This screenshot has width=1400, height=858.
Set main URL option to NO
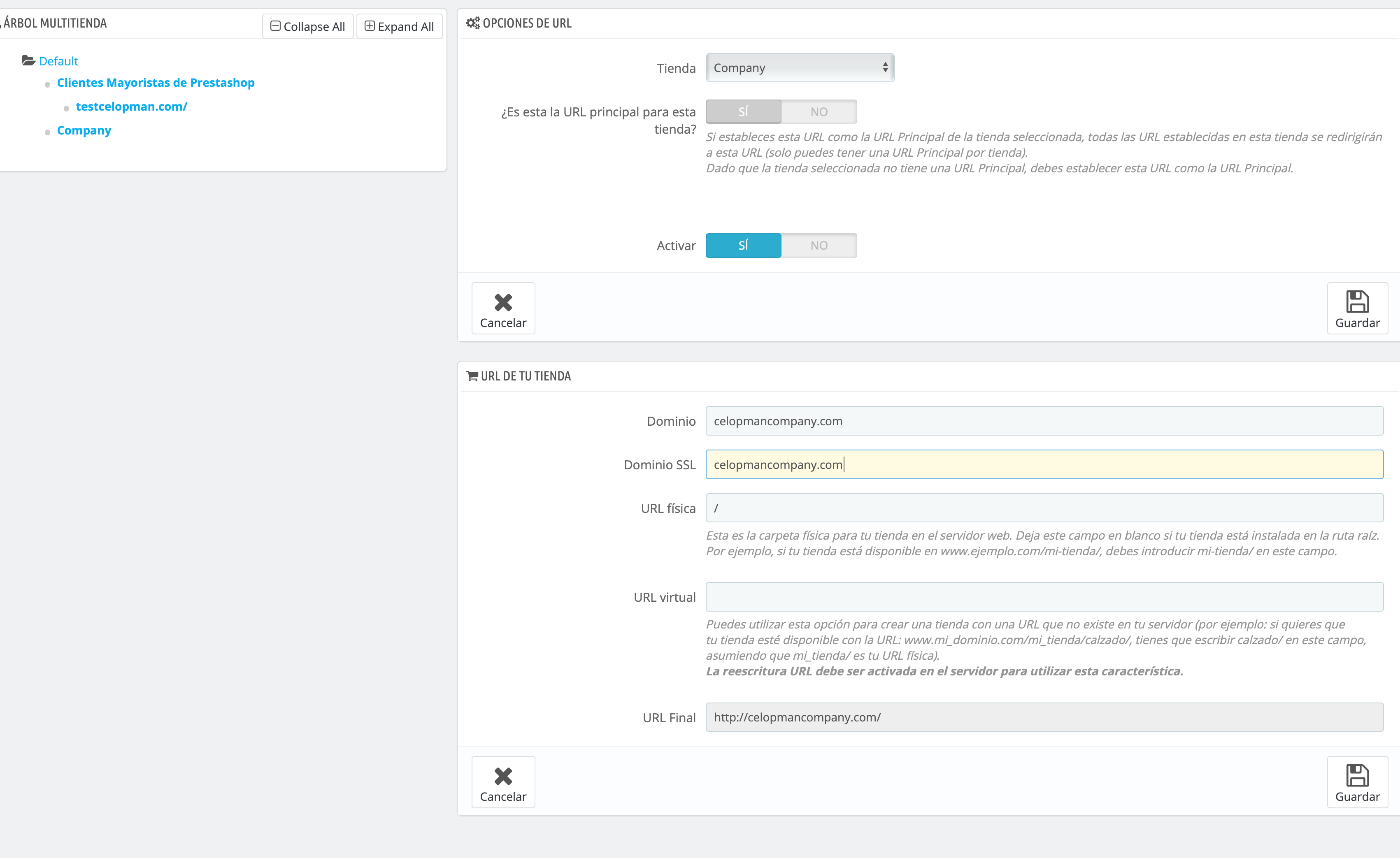[819, 111]
